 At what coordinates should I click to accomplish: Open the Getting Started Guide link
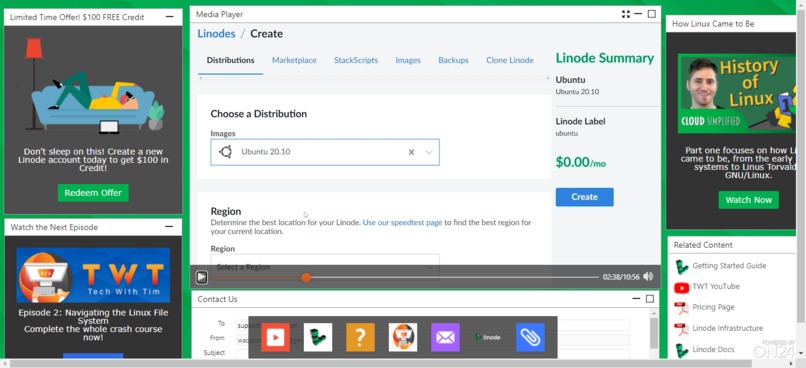tap(729, 266)
